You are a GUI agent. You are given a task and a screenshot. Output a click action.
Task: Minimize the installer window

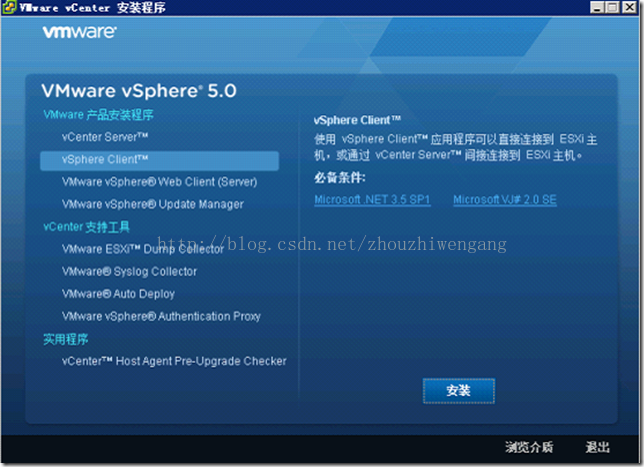pos(596,7)
